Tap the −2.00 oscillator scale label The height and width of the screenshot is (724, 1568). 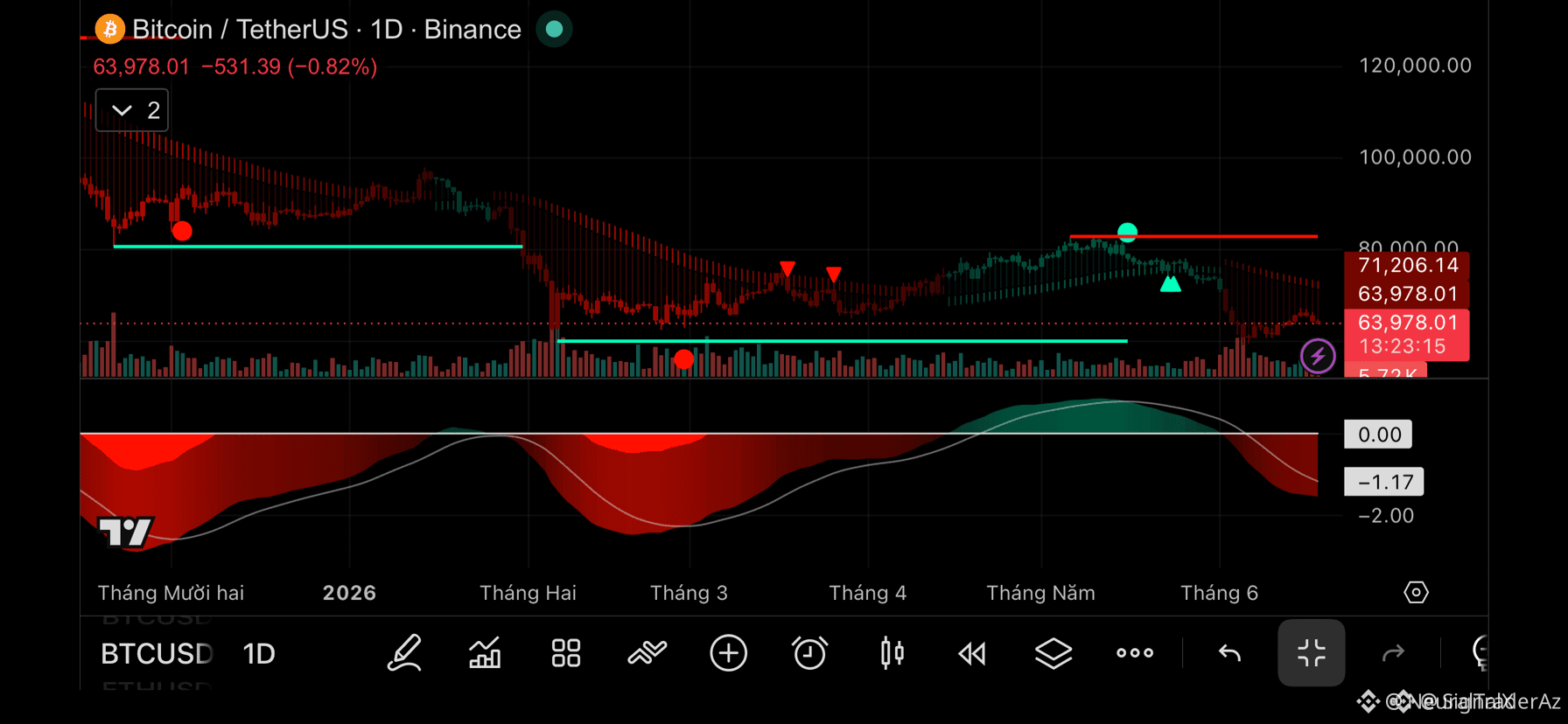1386,516
